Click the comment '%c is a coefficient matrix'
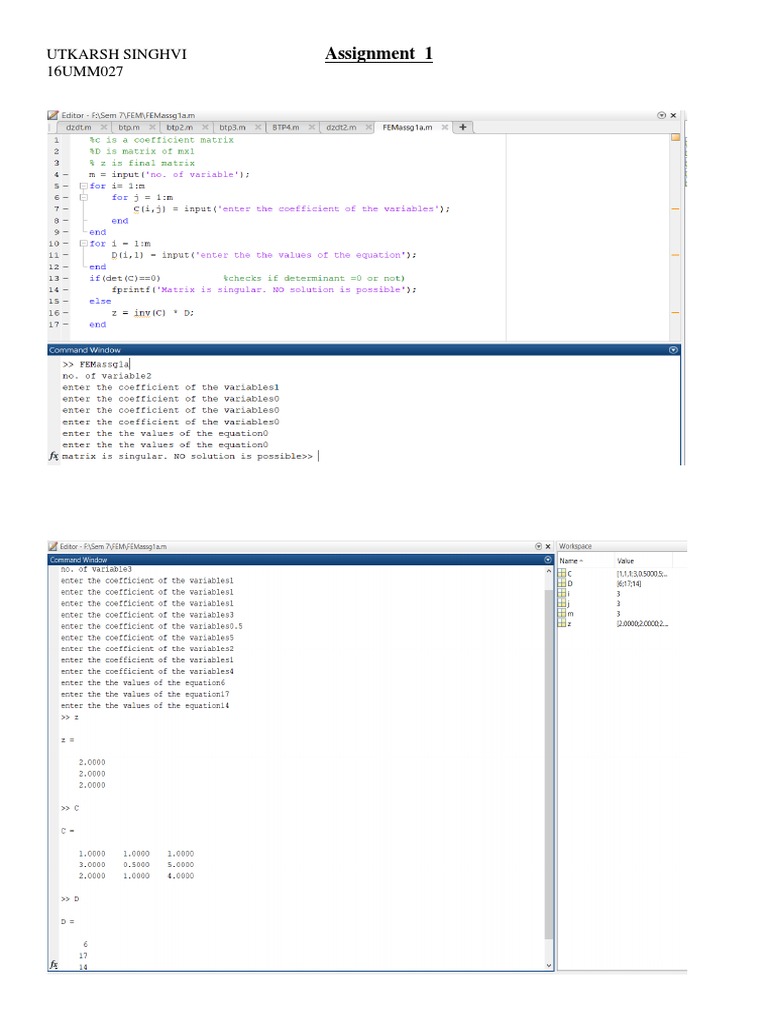This screenshot has height=1024, width=768. pyautogui.click(x=161, y=140)
